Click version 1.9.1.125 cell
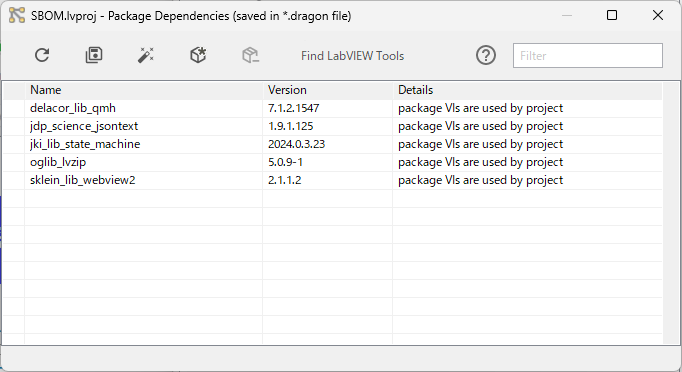The image size is (682, 372). coord(328,126)
